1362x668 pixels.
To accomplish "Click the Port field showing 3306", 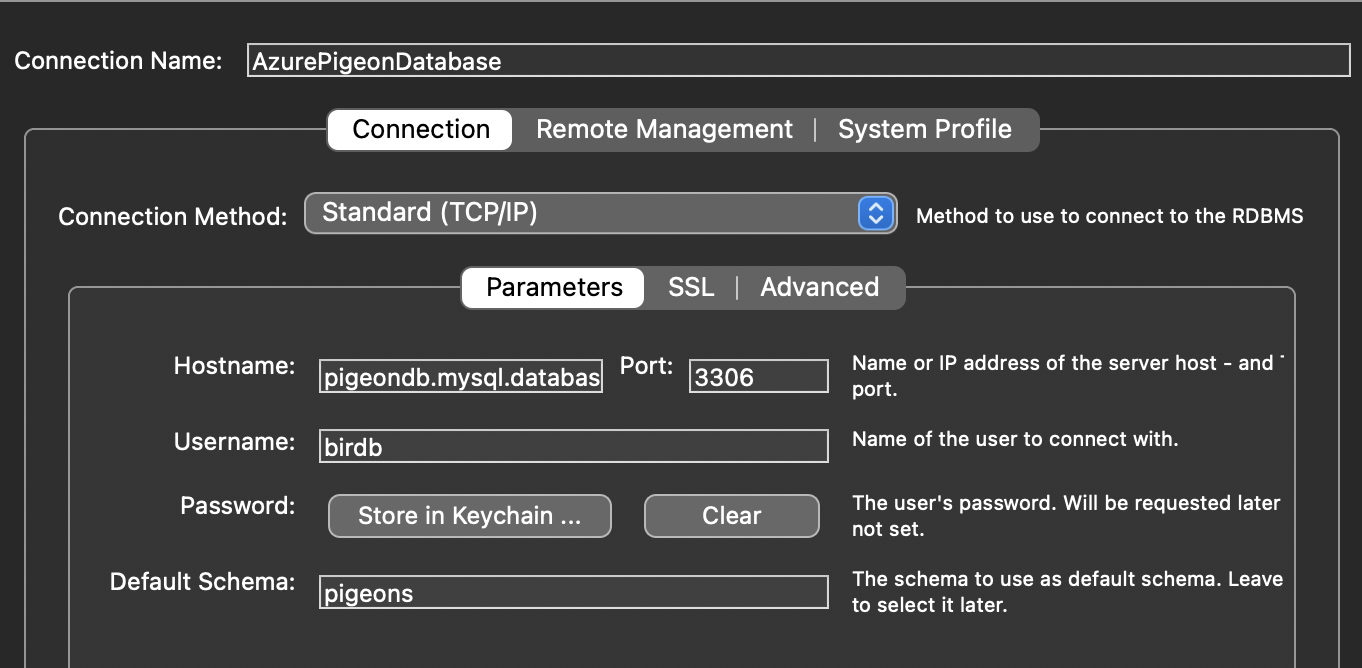I will coord(759,376).
